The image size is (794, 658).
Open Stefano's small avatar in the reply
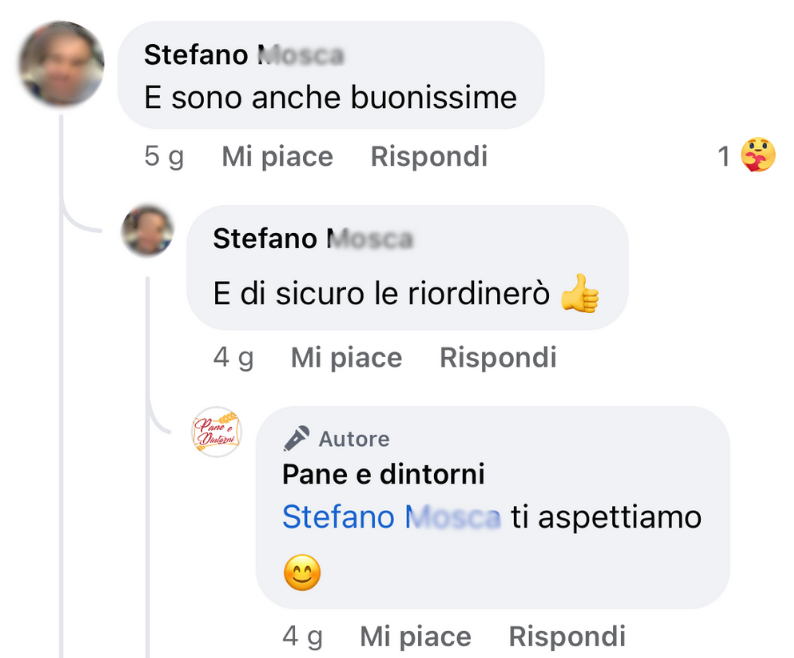[148, 231]
